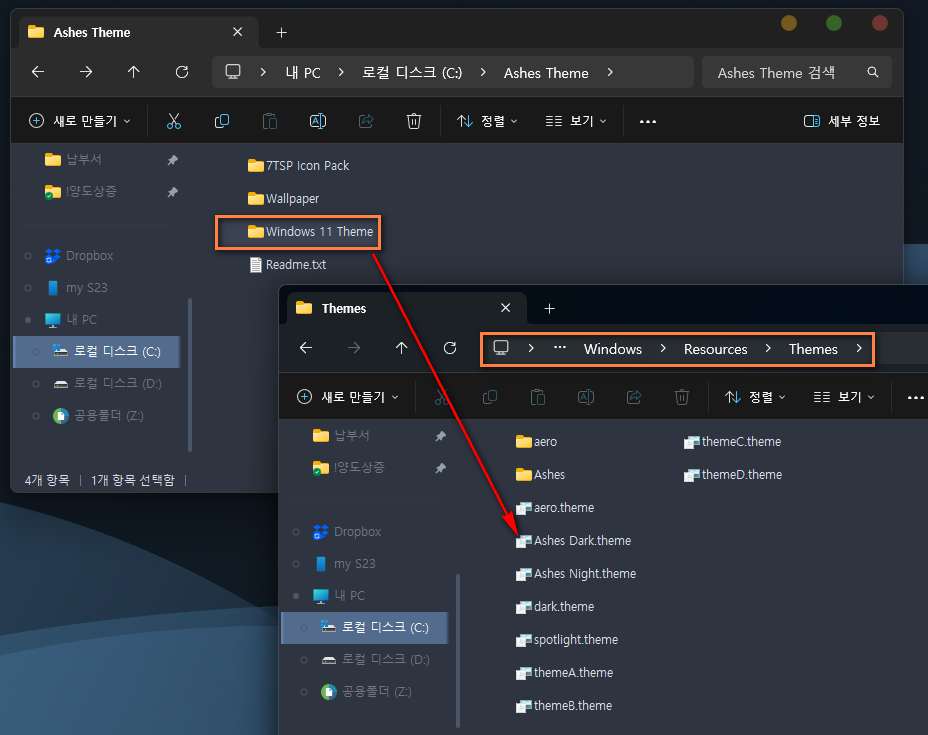Go back in Ashes Theme window
Screen dimensions: 928x735
click(38, 72)
